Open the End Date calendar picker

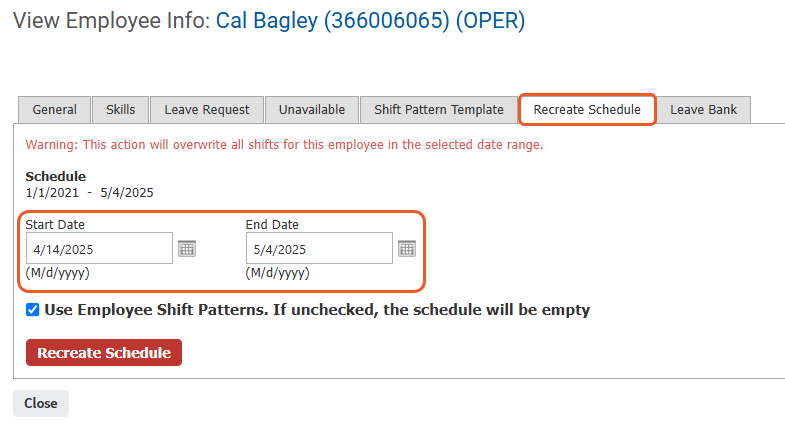(x=407, y=249)
